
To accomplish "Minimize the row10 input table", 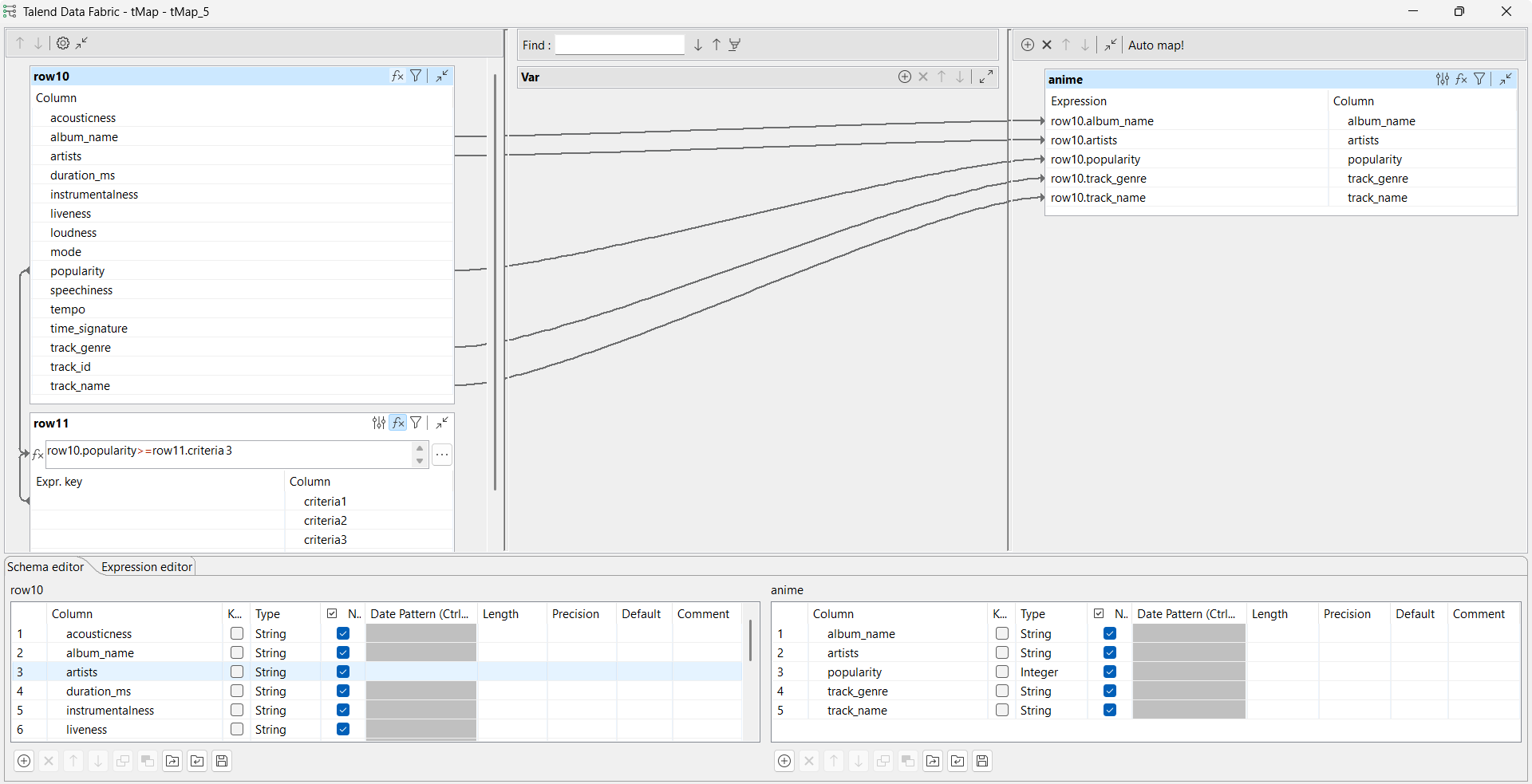I will click(442, 76).
